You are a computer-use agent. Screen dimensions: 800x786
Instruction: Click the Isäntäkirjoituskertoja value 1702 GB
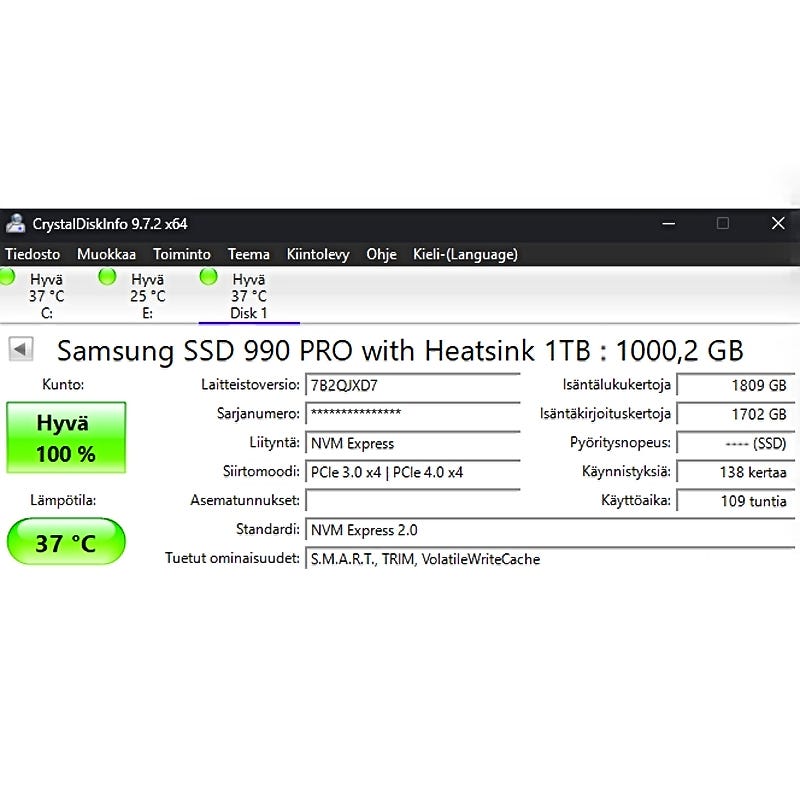[x=736, y=414]
